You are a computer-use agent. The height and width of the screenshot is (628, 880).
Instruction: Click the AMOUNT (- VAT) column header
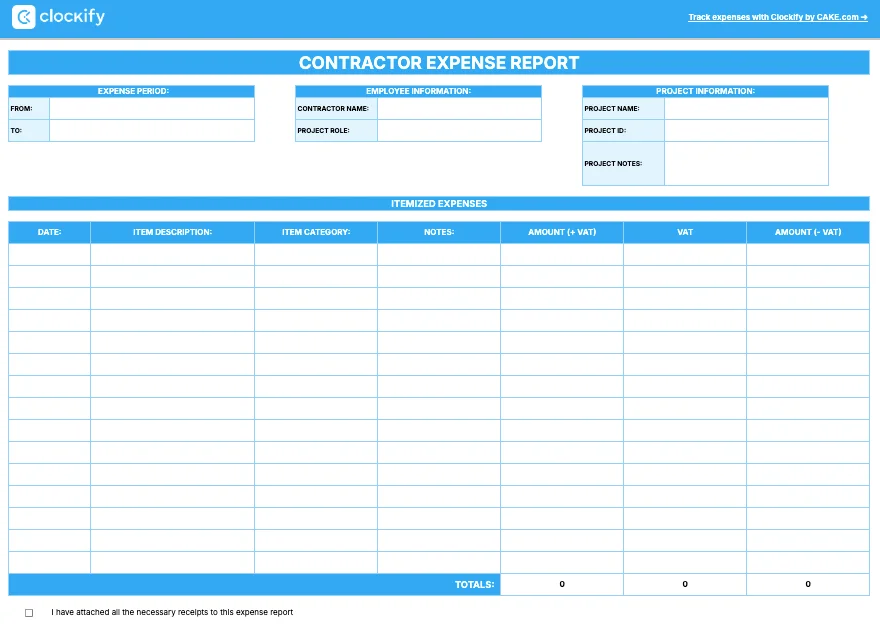click(x=808, y=232)
